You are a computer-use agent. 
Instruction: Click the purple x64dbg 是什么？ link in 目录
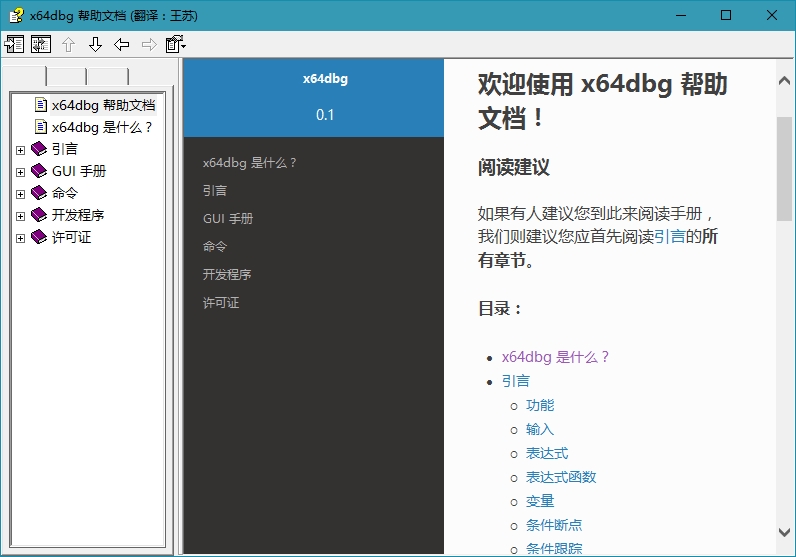555,357
